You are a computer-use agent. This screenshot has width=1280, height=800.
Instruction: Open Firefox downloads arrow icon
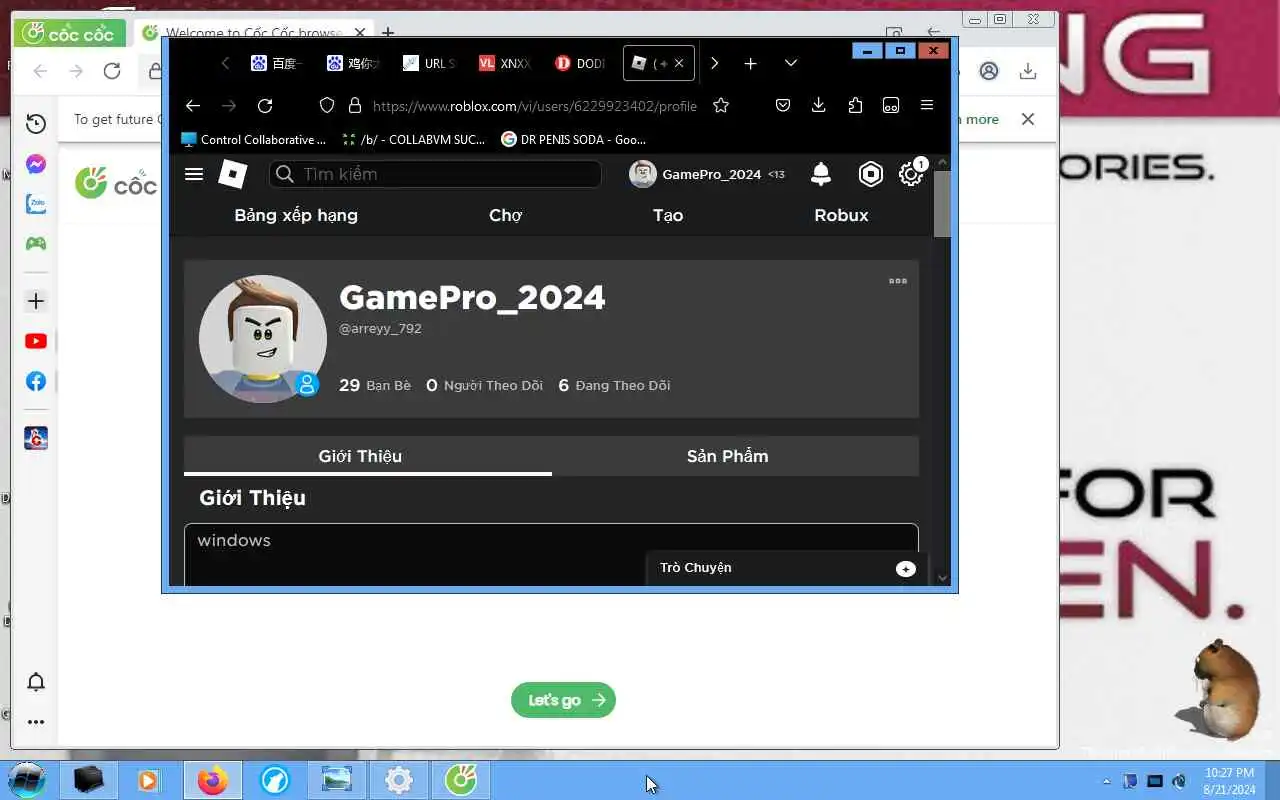819,106
